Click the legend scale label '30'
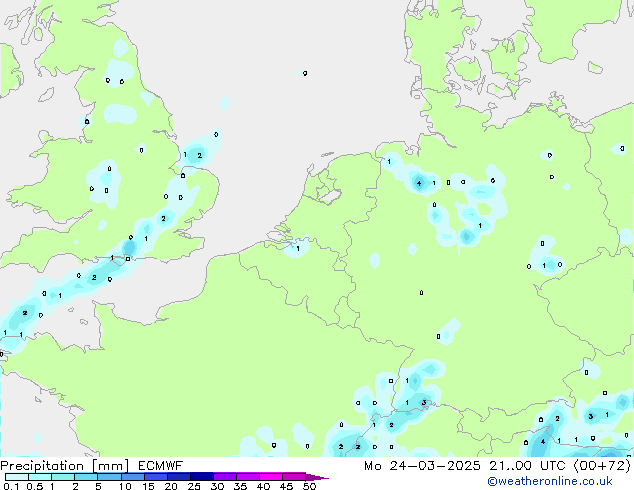 (217, 486)
